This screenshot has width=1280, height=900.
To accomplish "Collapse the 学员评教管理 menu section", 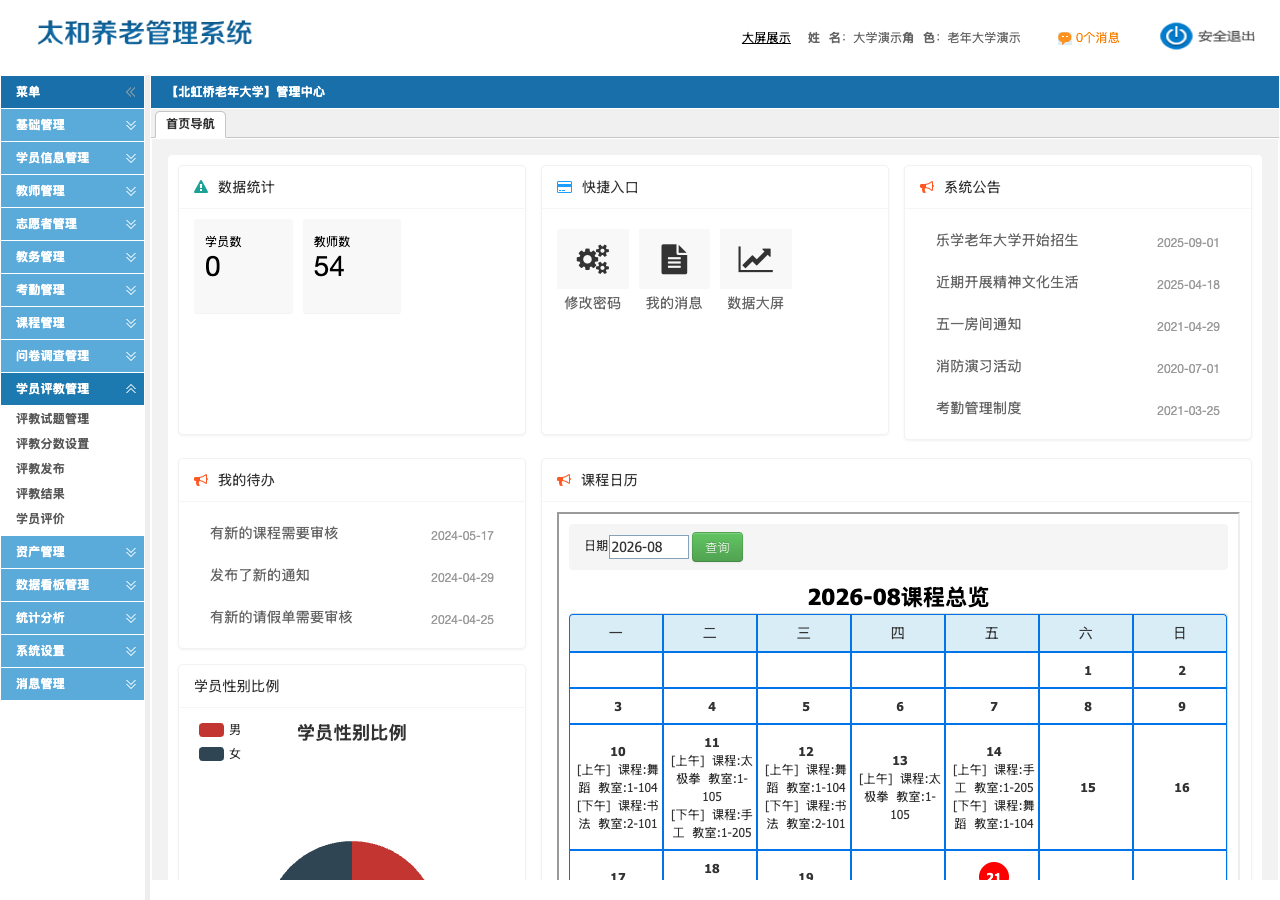I will (x=72, y=389).
